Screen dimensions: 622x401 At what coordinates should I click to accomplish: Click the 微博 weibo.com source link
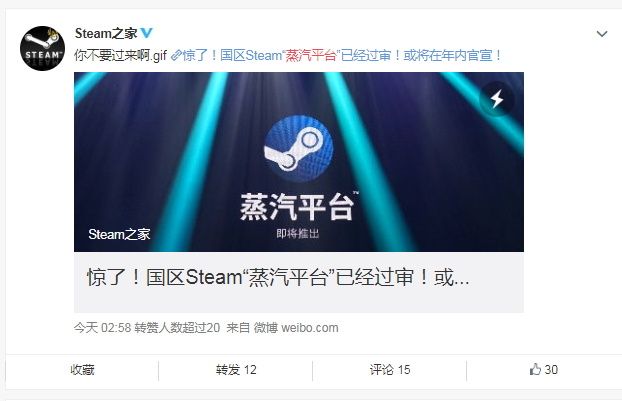pos(296,328)
